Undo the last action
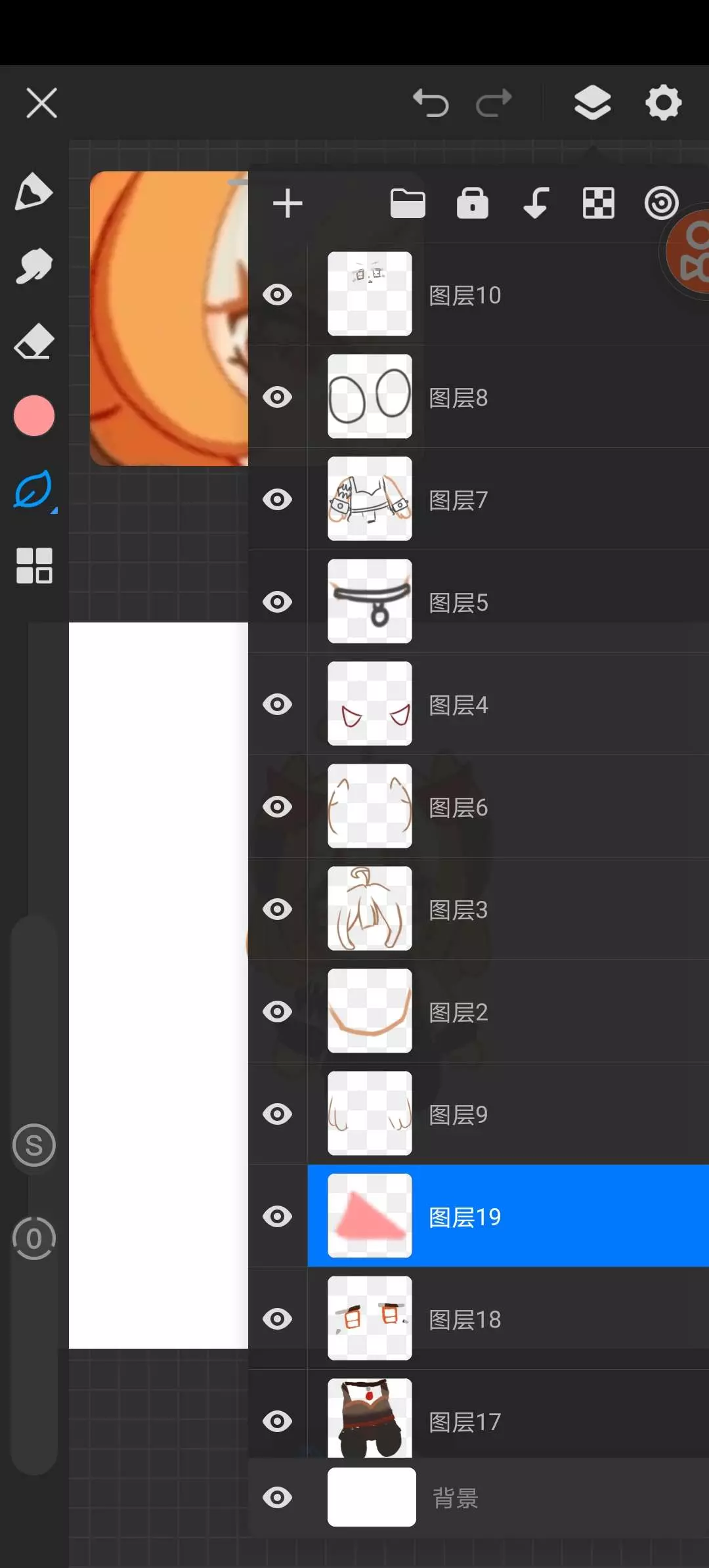The image size is (709, 1568). [x=431, y=103]
